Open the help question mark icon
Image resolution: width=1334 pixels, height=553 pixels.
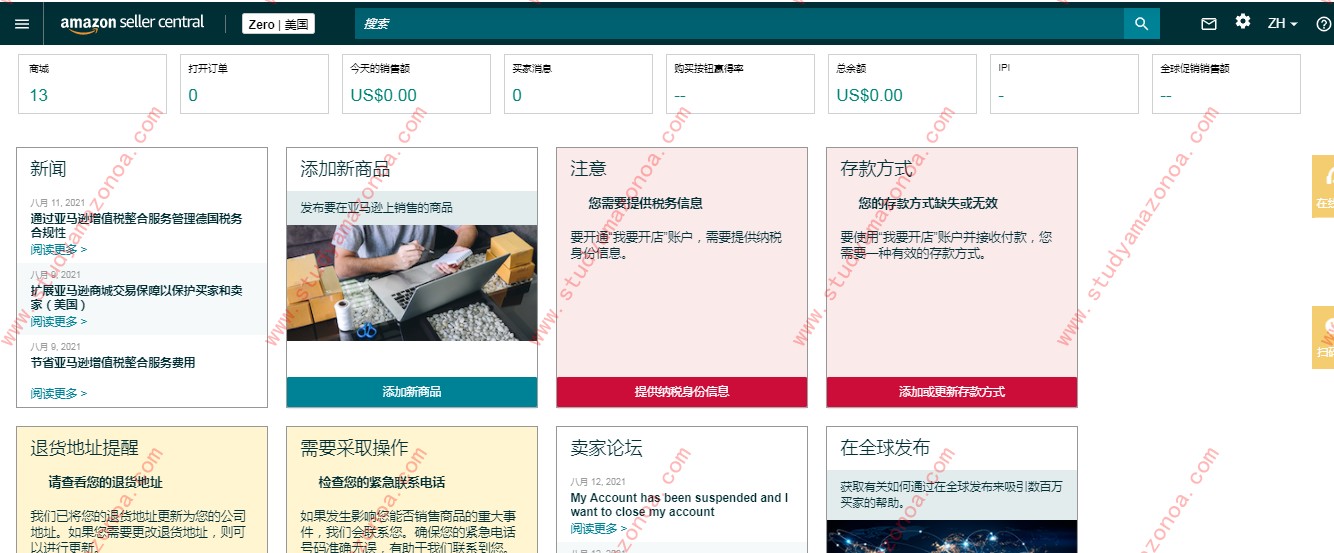[1324, 23]
